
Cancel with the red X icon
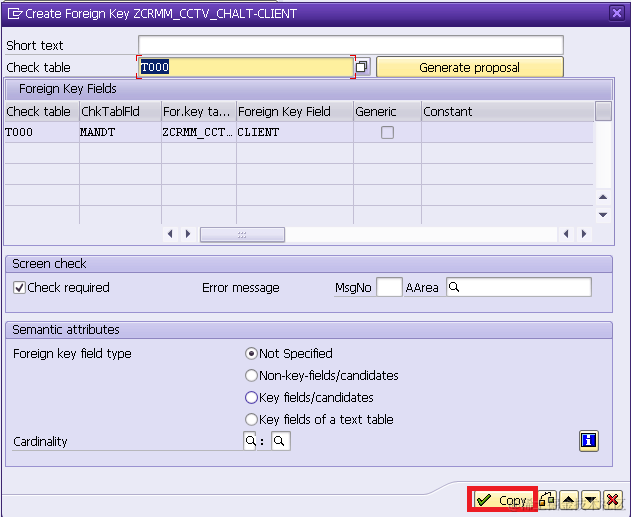(612, 500)
